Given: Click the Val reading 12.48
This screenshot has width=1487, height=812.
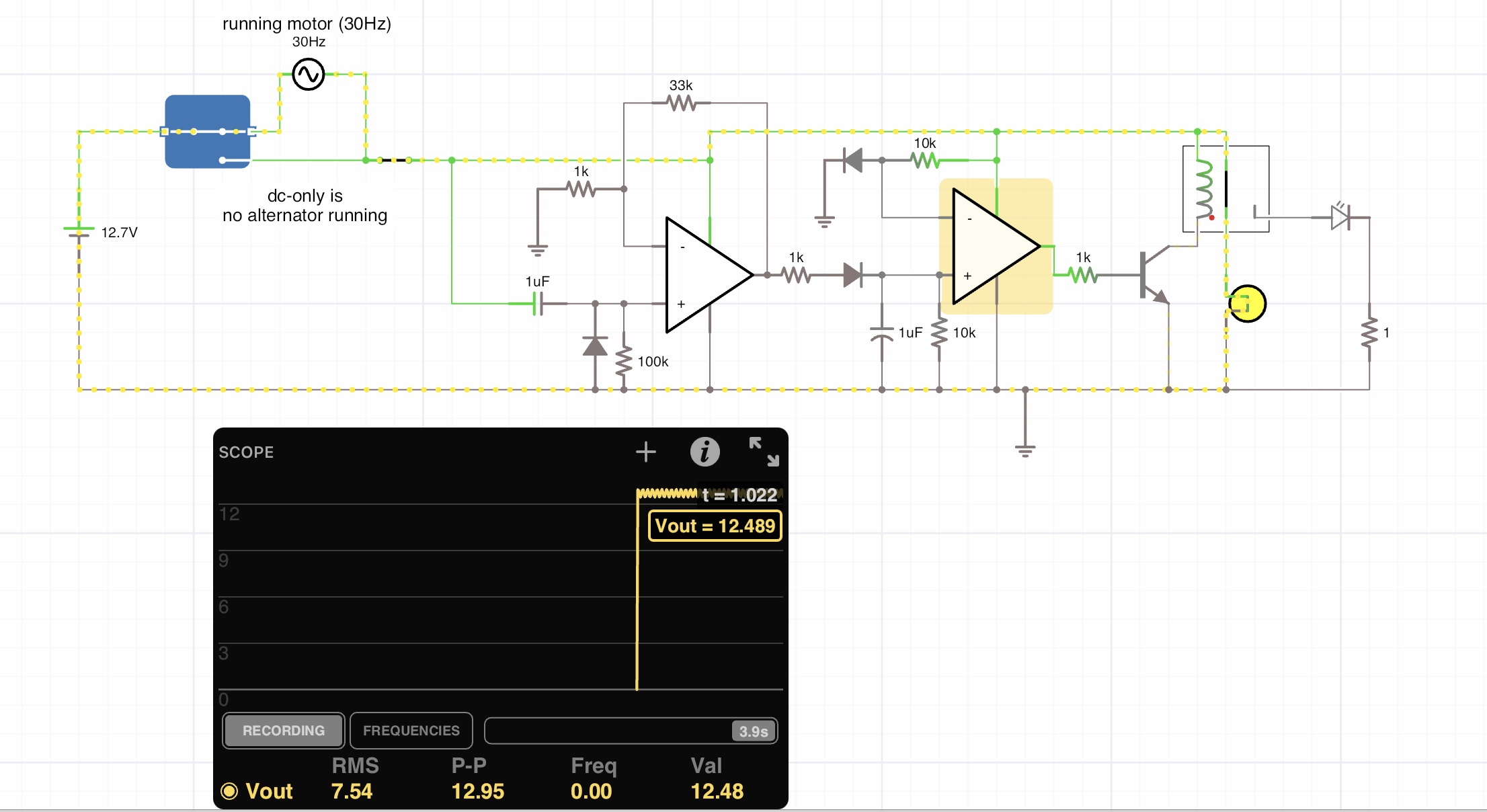Looking at the screenshot, I should 717,791.
